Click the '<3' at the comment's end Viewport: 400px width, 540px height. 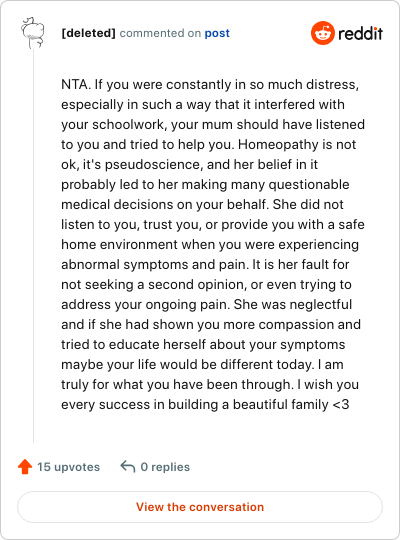[341, 404]
